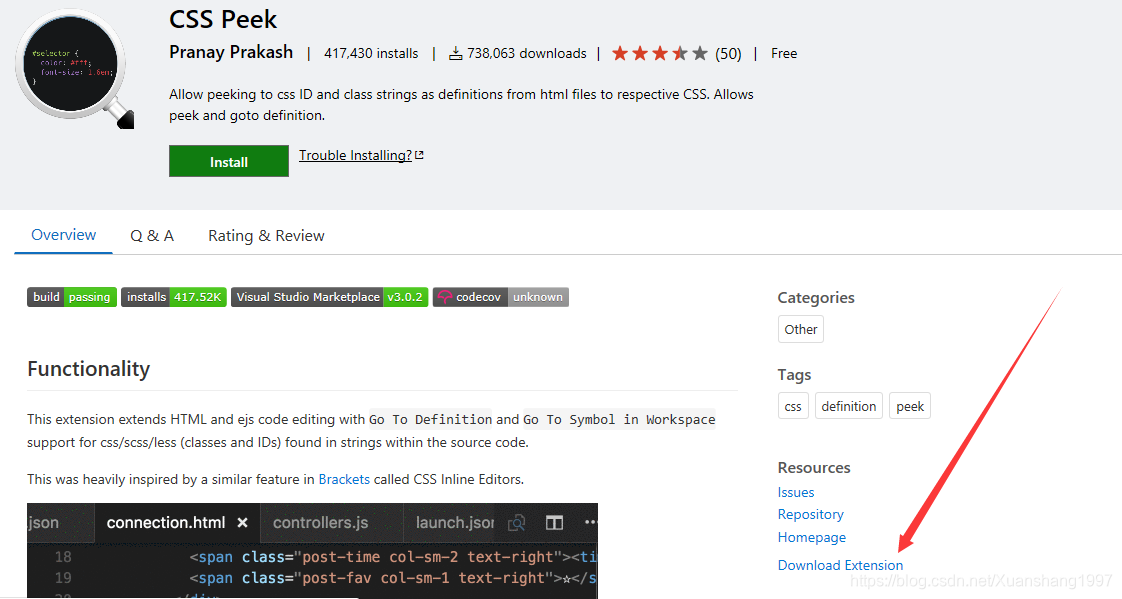Click the installs 417.52K badge

[174, 297]
